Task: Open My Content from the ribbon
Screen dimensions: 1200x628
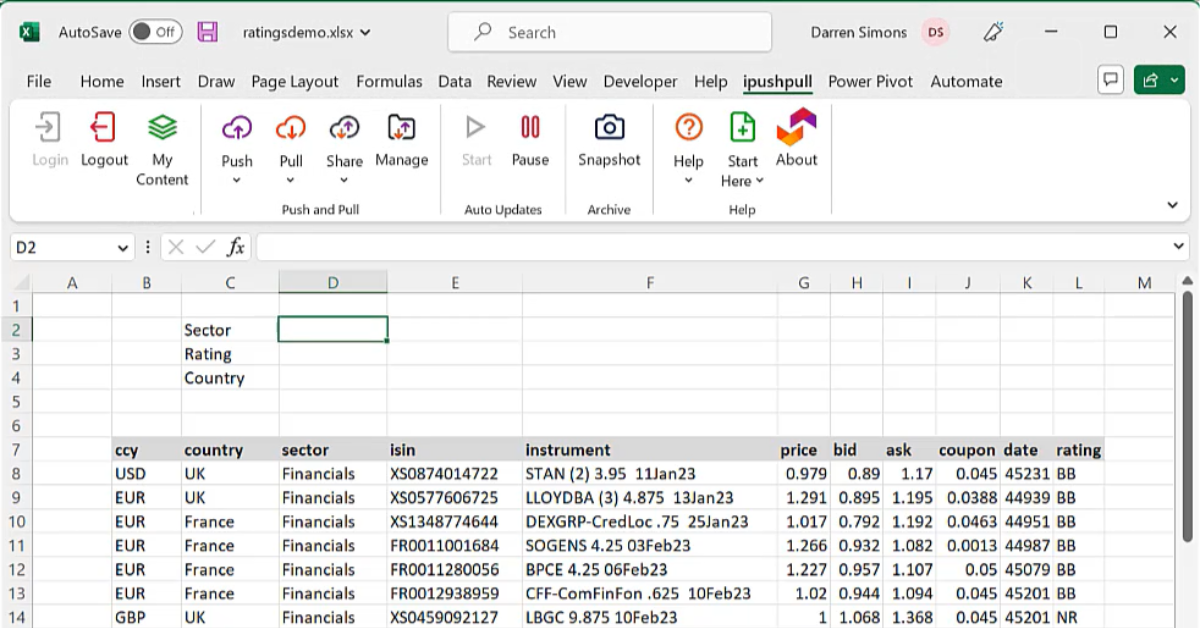Action: [x=162, y=128]
